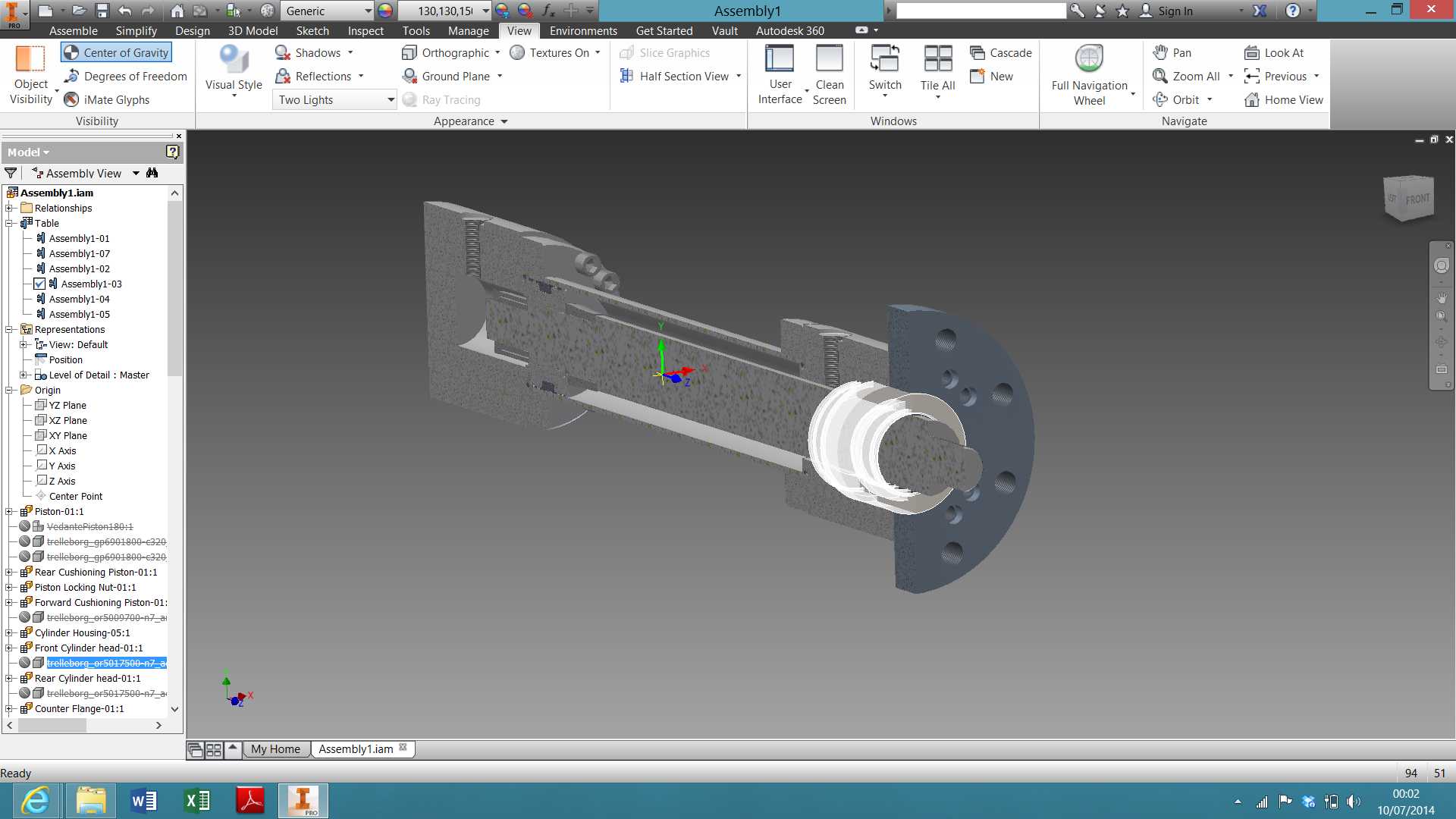The width and height of the screenshot is (1456, 819).
Task: Toggle the Assembly1-03 table row checkbox
Action: click(x=39, y=284)
